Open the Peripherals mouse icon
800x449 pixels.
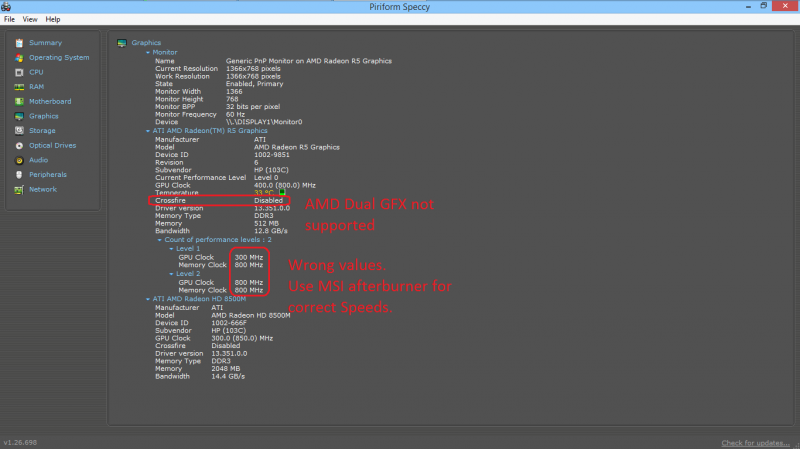19,174
